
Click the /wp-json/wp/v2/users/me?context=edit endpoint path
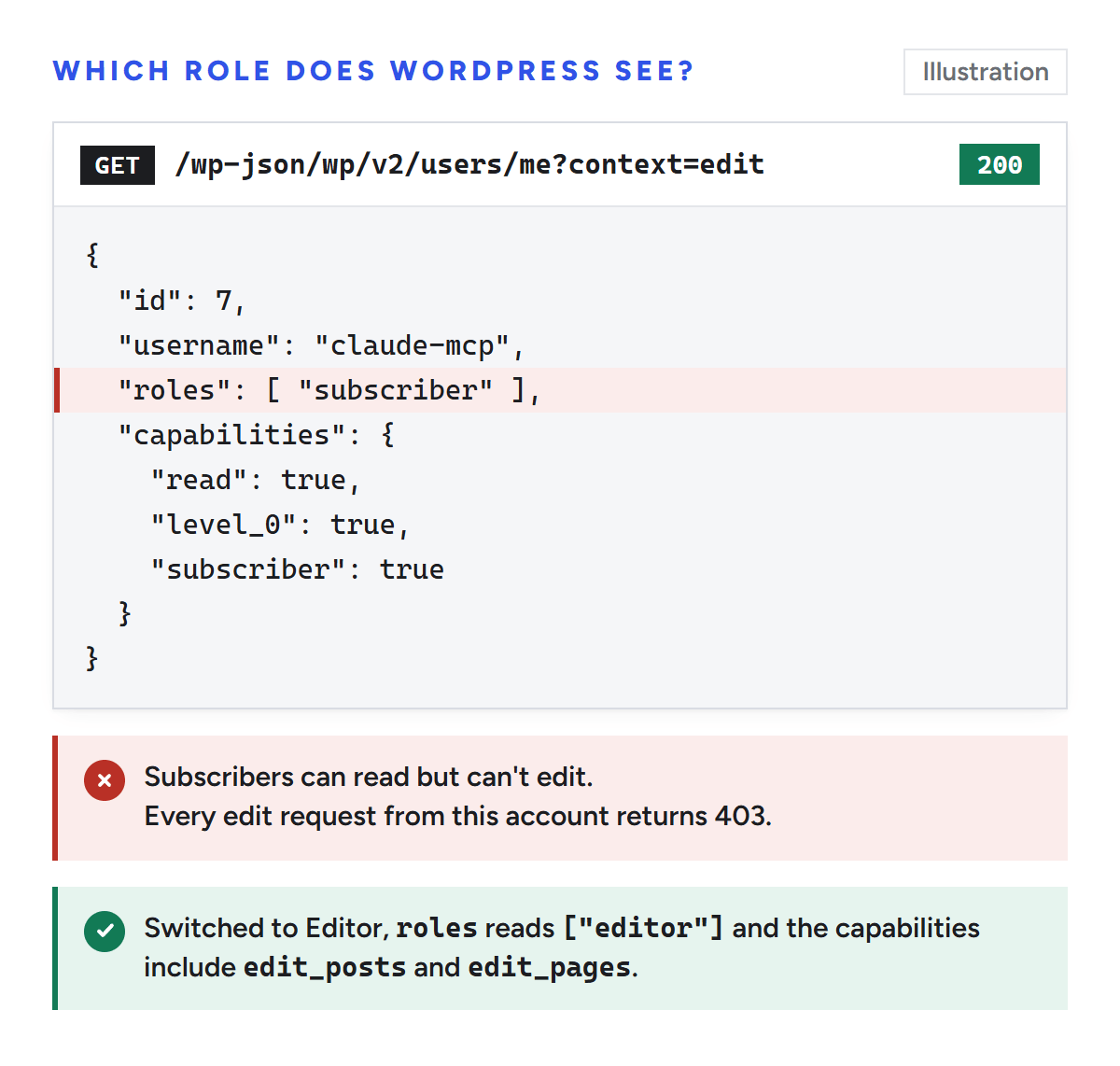[469, 165]
